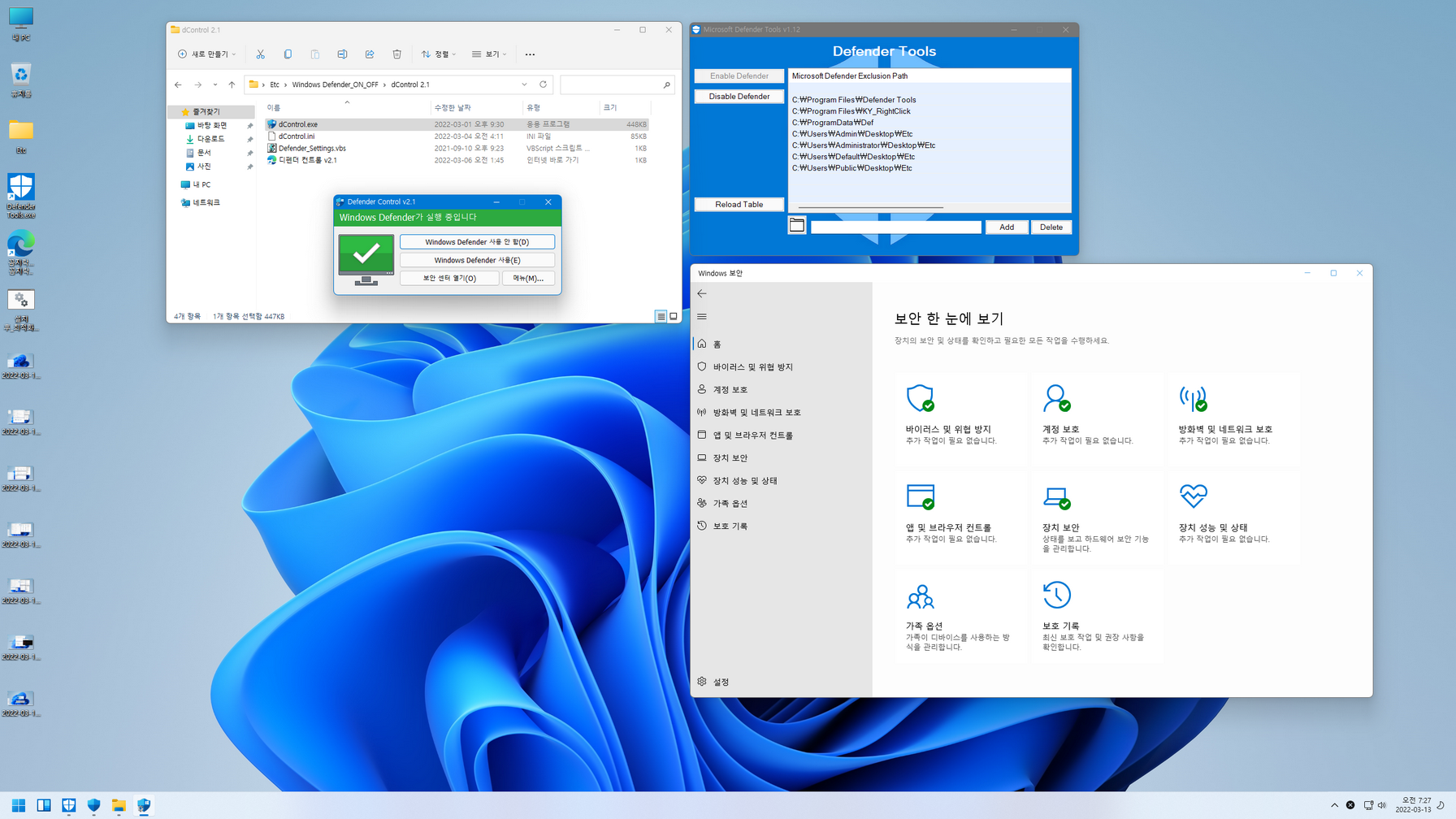Click the Cut icon in Explorer toolbar
The width and height of the screenshot is (1456, 819).
260,54
